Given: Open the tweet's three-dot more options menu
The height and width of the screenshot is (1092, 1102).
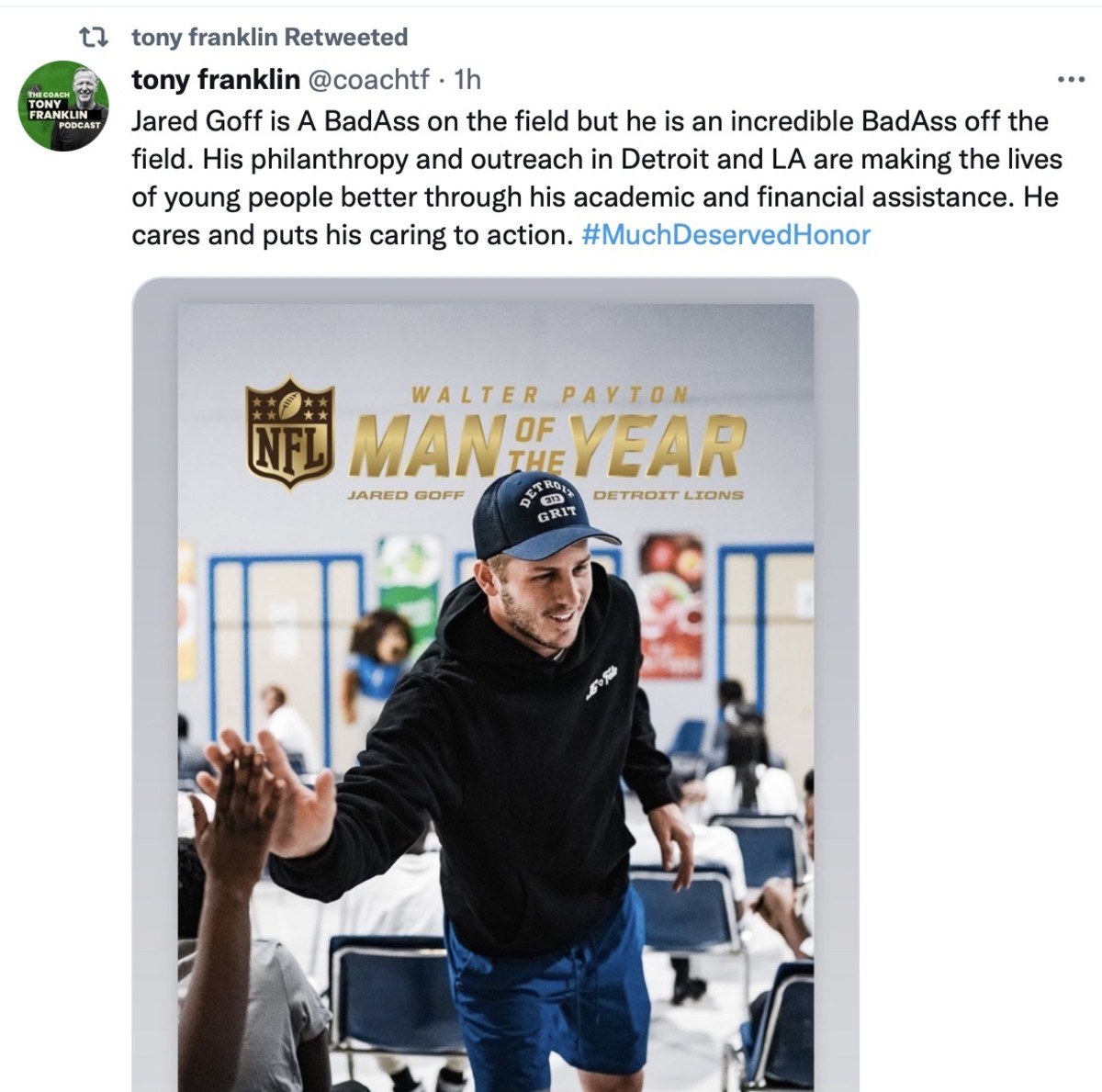Looking at the screenshot, I should pos(1071,80).
